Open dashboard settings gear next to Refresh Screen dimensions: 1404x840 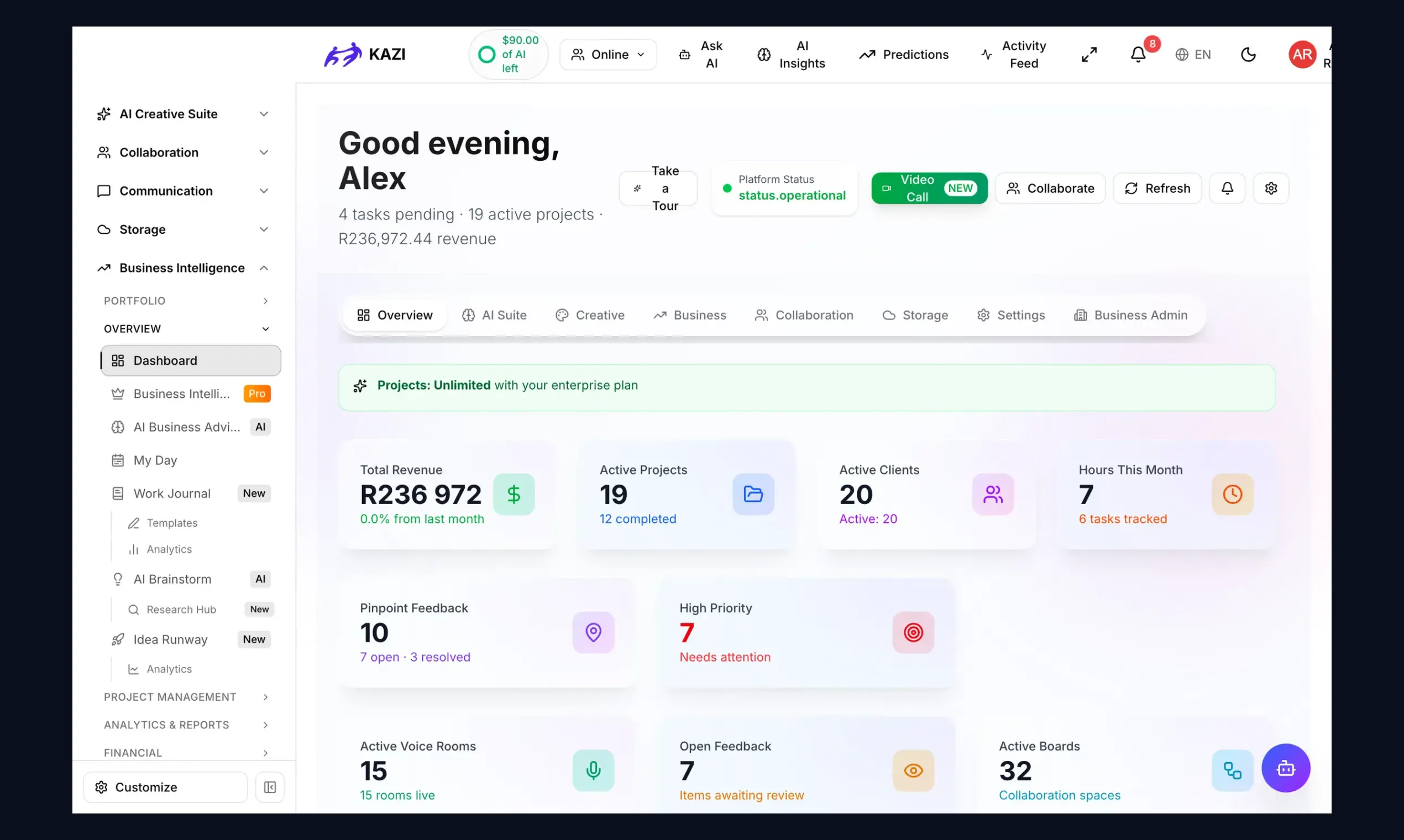pyautogui.click(x=1270, y=188)
